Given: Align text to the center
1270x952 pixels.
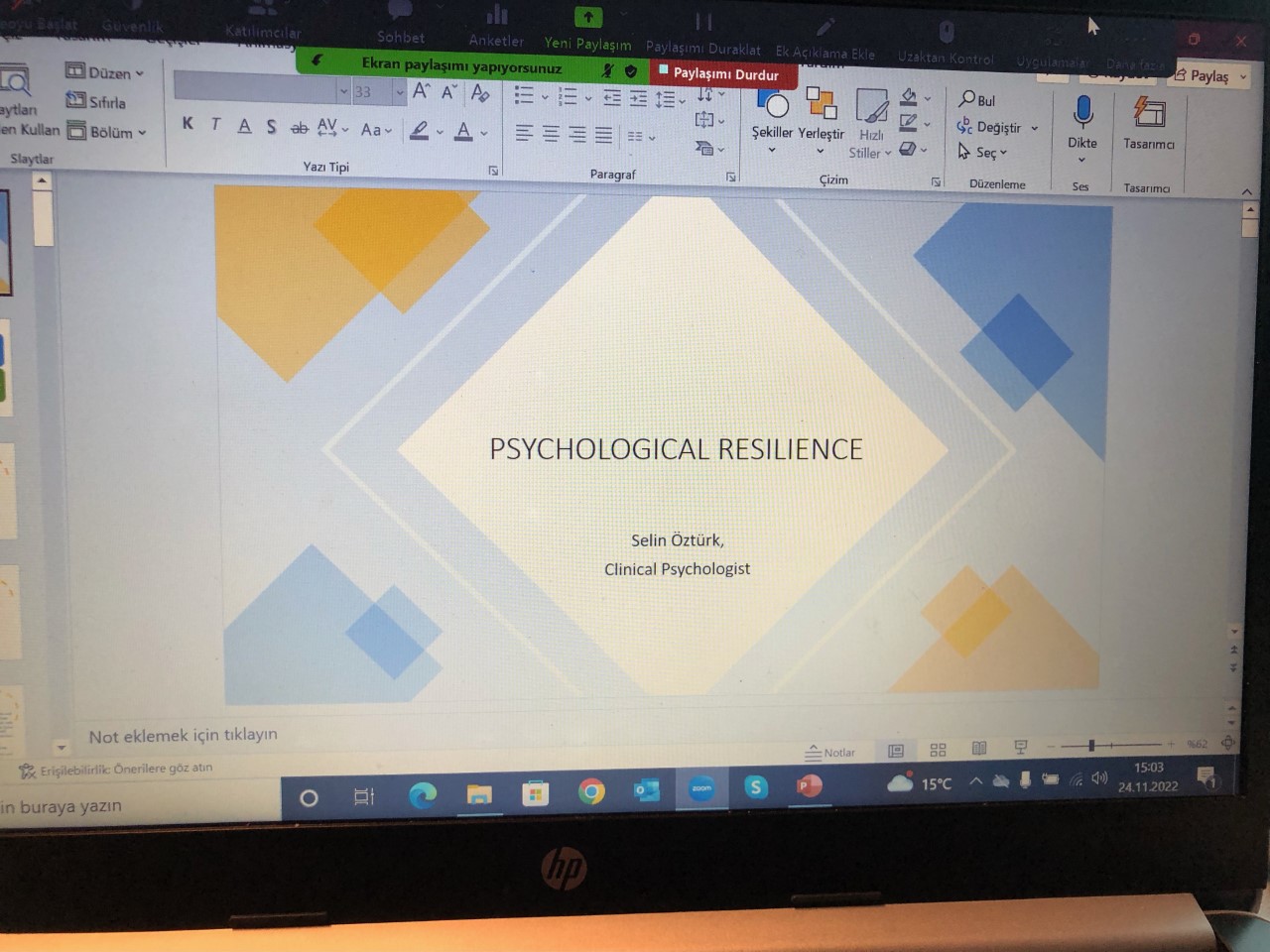Looking at the screenshot, I should pyautogui.click(x=551, y=135).
